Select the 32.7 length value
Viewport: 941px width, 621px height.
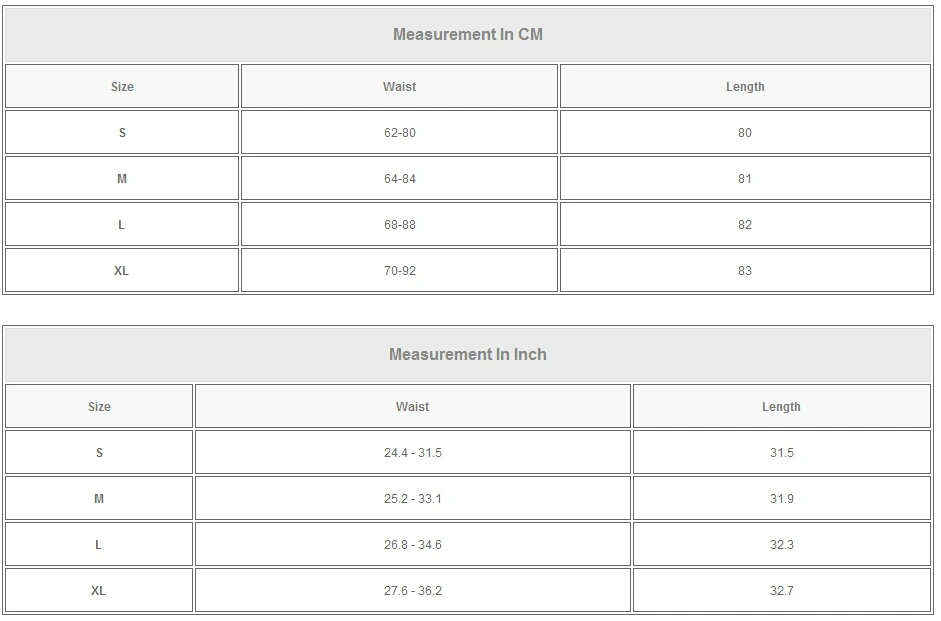coord(781,591)
